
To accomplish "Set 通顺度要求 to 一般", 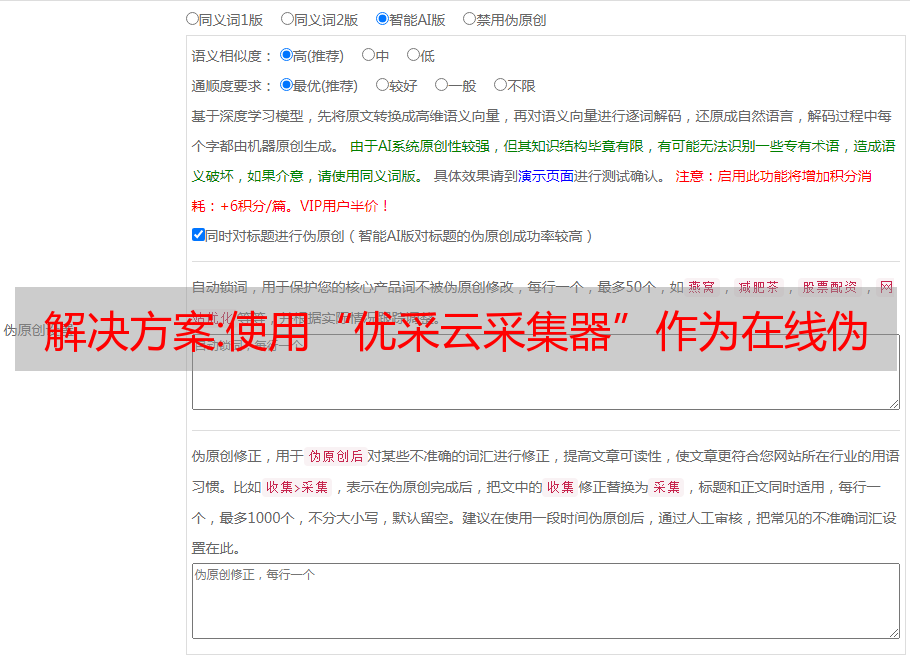I will coord(441,85).
